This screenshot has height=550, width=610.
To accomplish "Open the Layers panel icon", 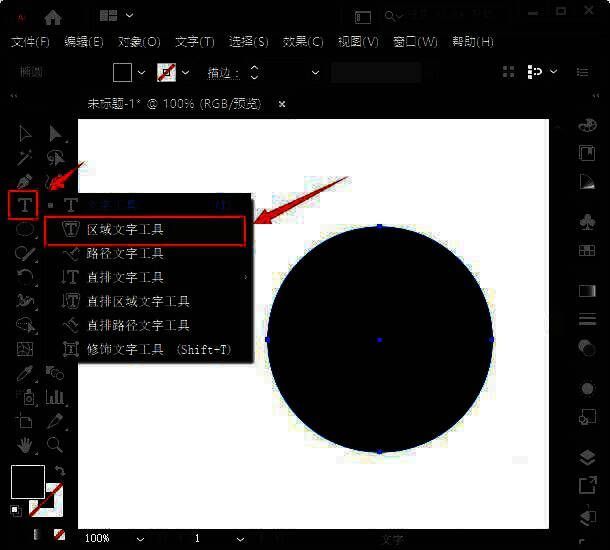I will (x=587, y=457).
